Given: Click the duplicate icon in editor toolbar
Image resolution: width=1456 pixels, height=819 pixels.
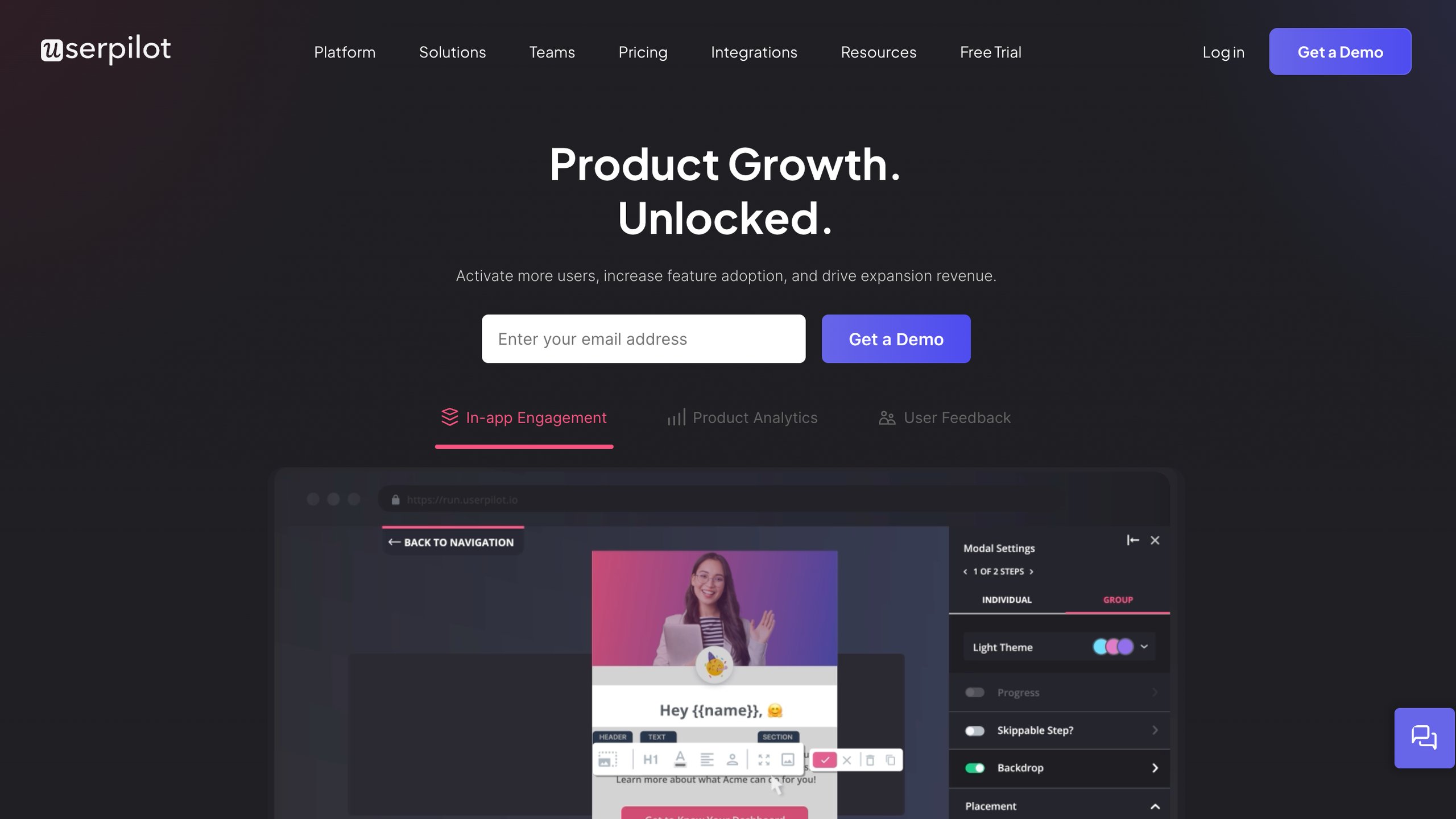Looking at the screenshot, I should pyautogui.click(x=889, y=760).
